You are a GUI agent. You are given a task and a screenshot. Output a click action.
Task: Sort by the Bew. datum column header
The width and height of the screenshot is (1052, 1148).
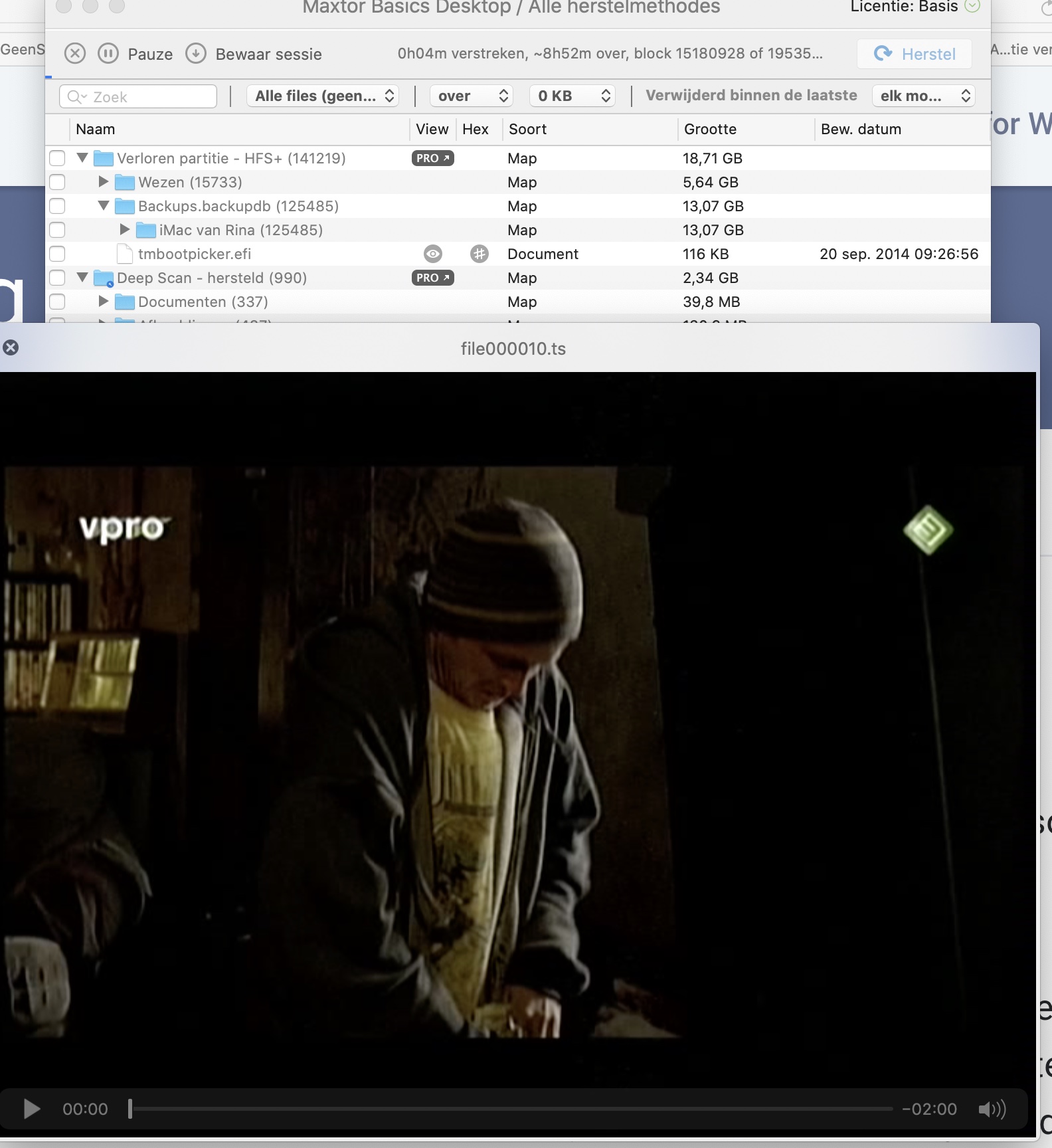861,129
